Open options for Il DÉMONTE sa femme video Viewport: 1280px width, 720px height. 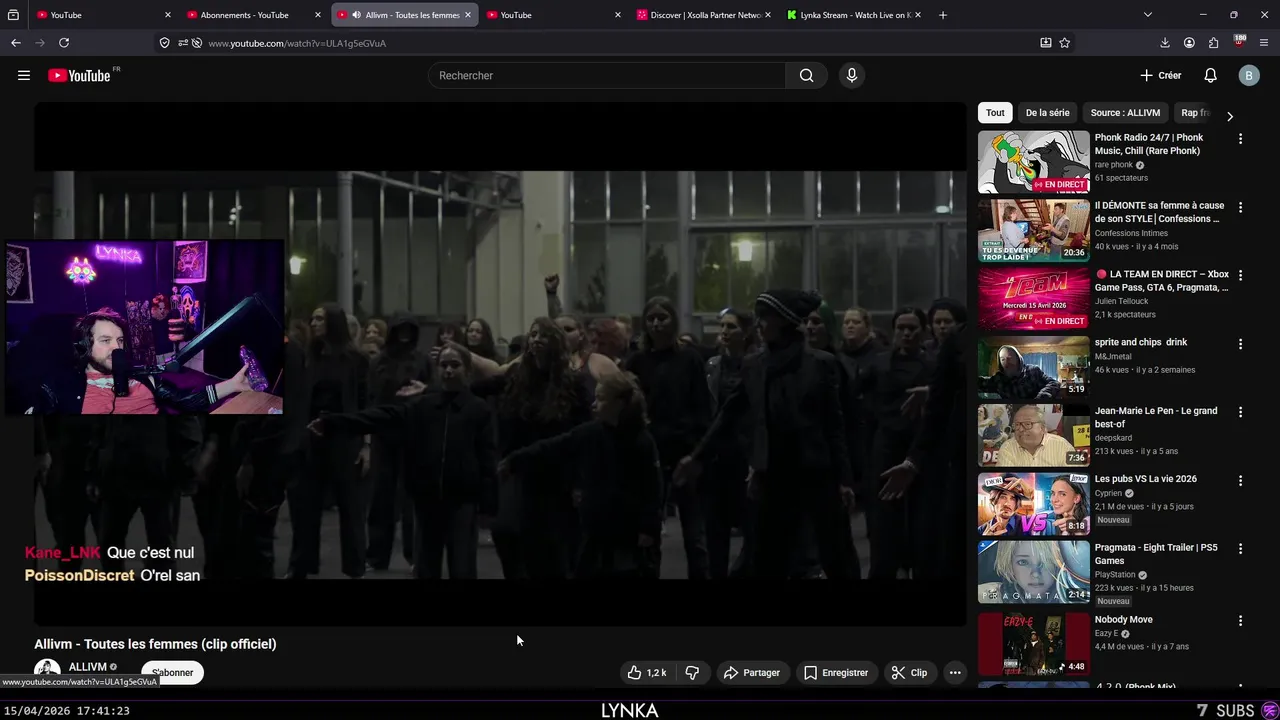pyautogui.click(x=1240, y=207)
